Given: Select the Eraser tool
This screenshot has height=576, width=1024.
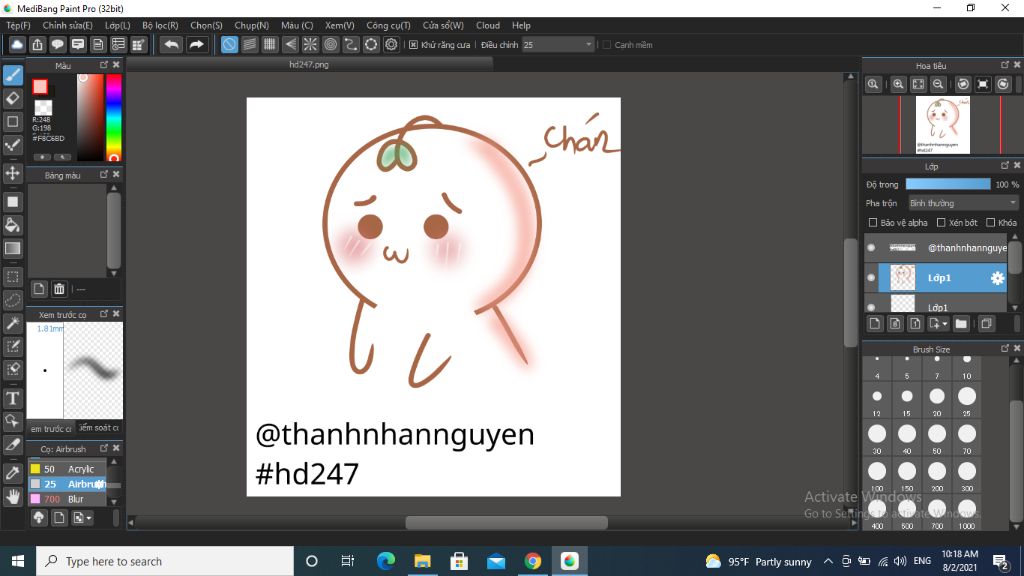Looking at the screenshot, I should coord(13,99).
